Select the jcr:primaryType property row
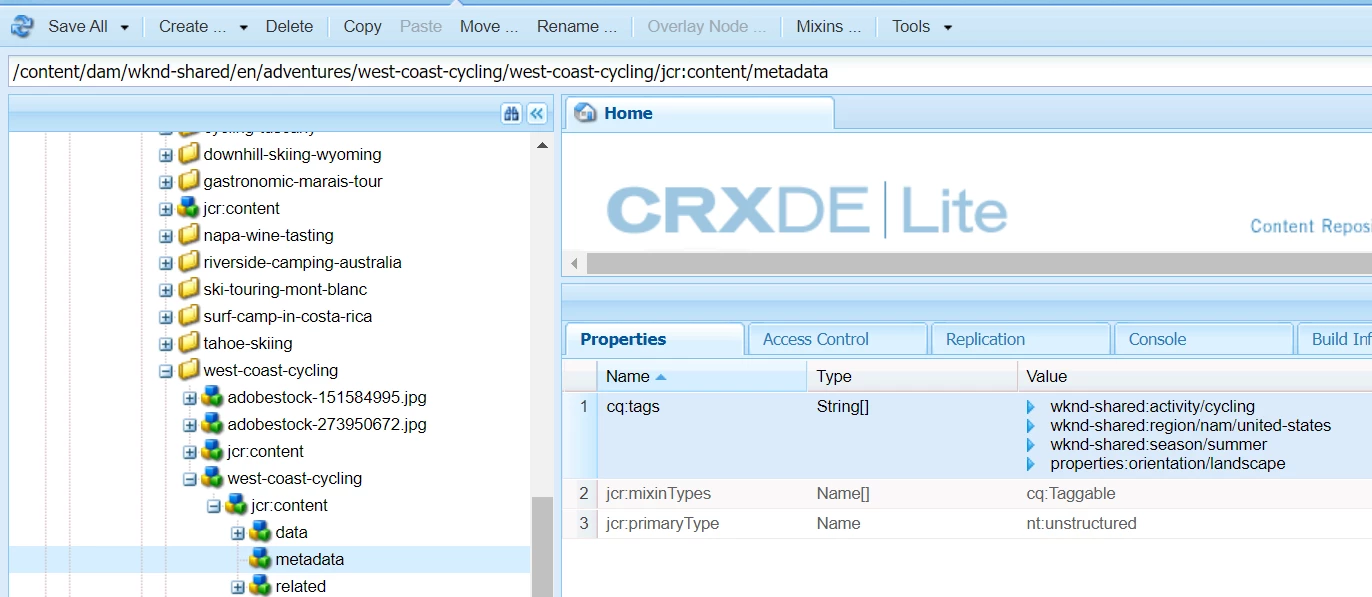The height and width of the screenshot is (597, 1372). point(967,524)
